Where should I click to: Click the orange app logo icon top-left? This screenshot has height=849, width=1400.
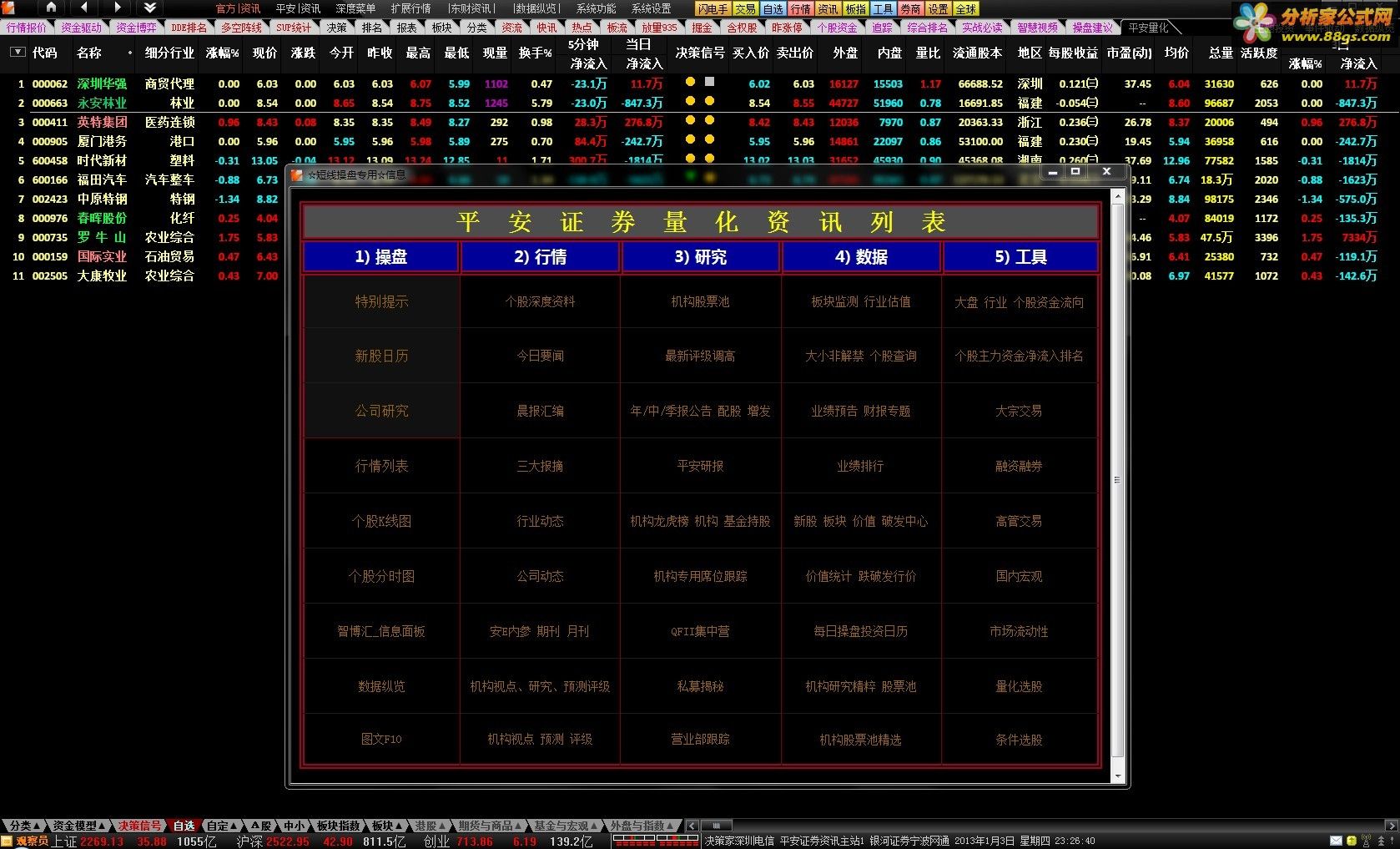tap(8, 8)
